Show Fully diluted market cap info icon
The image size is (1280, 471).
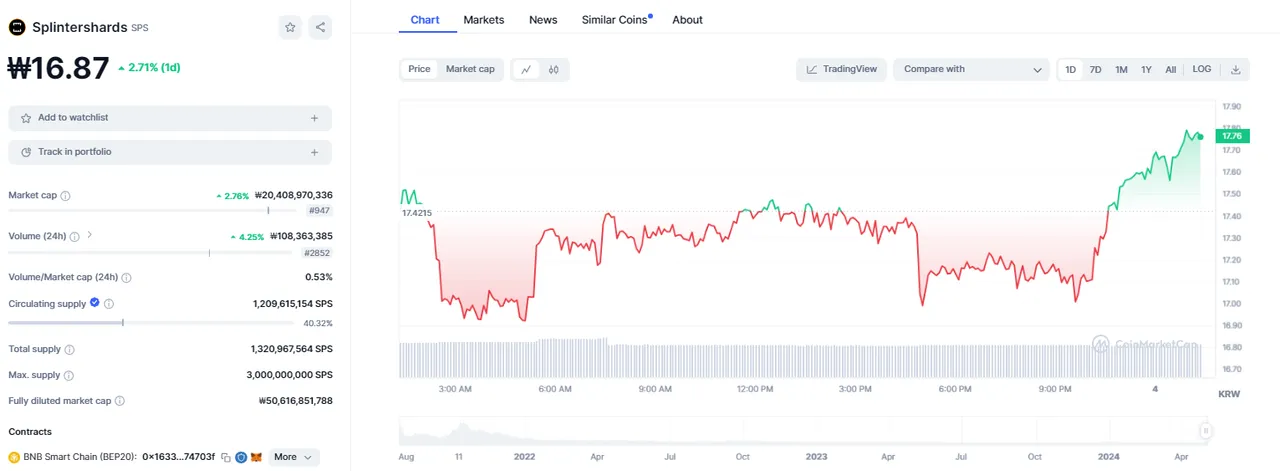pos(120,401)
